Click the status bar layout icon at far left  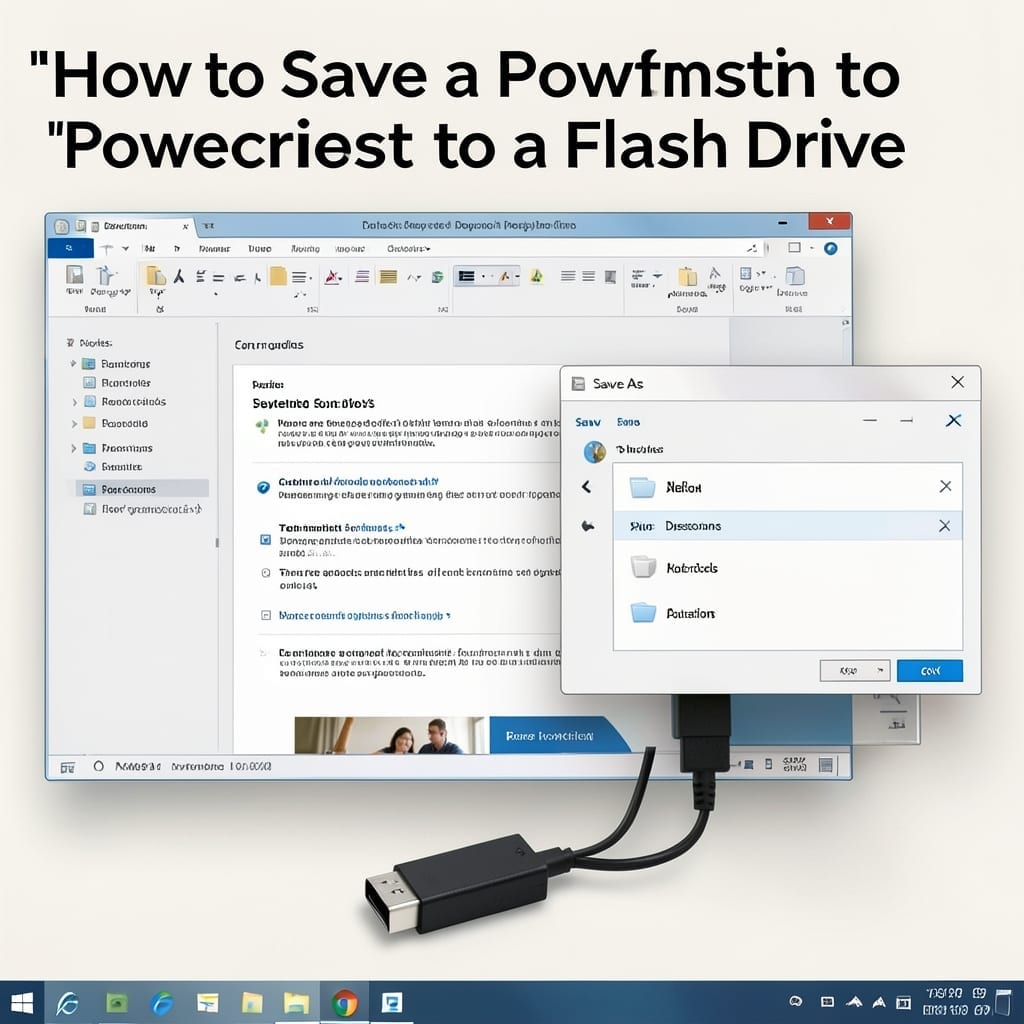pyautogui.click(x=68, y=767)
